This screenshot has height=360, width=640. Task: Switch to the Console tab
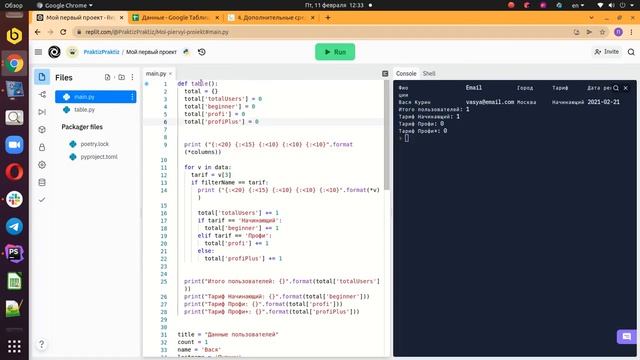coord(406,73)
